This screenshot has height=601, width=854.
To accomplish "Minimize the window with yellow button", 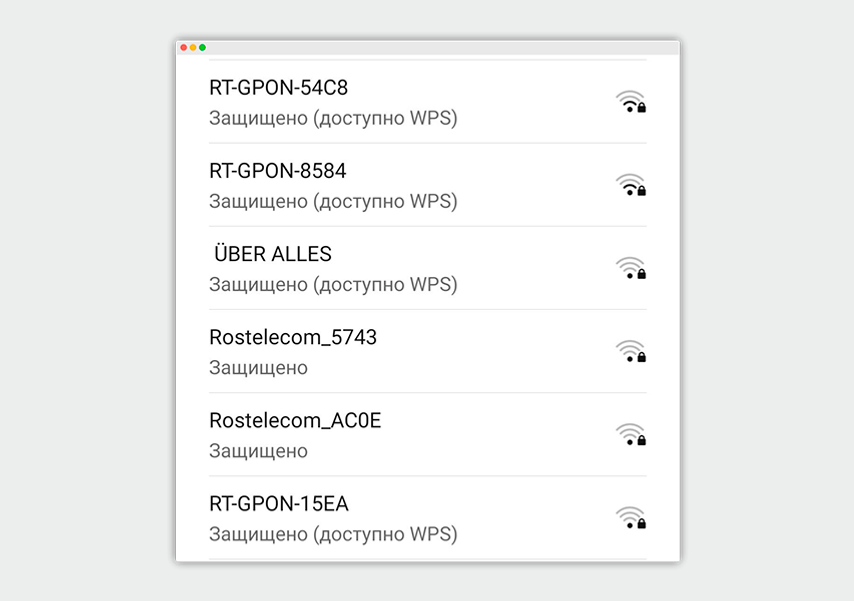I will coord(193,47).
